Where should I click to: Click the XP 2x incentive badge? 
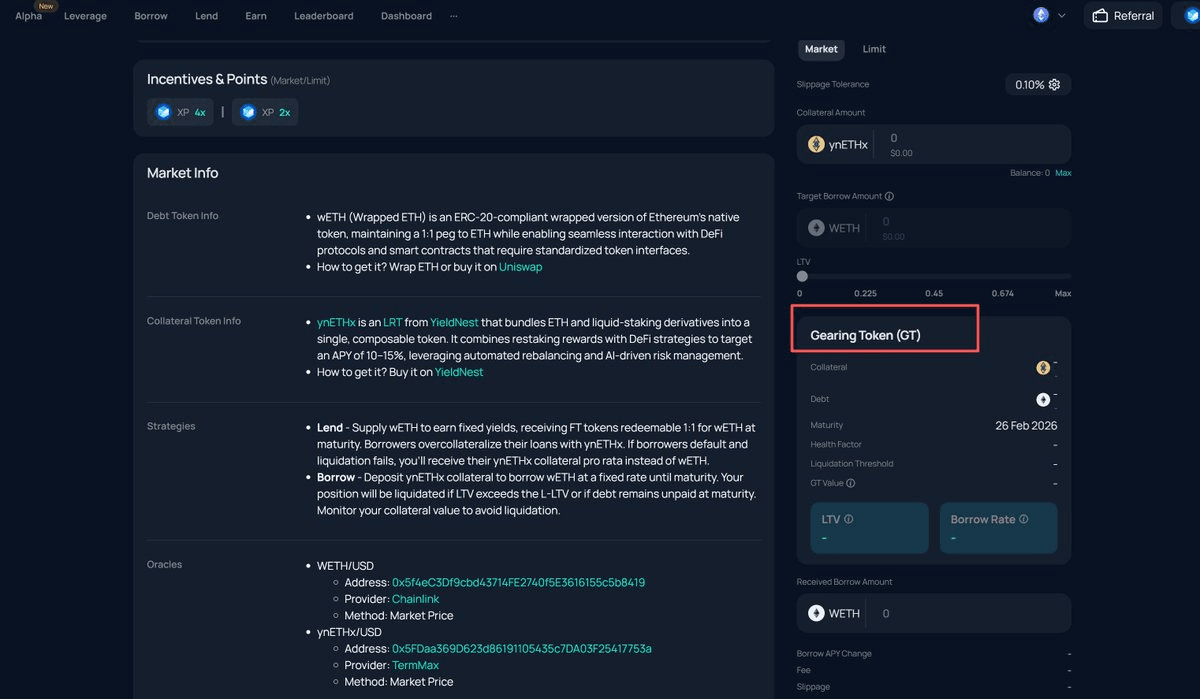coord(265,113)
